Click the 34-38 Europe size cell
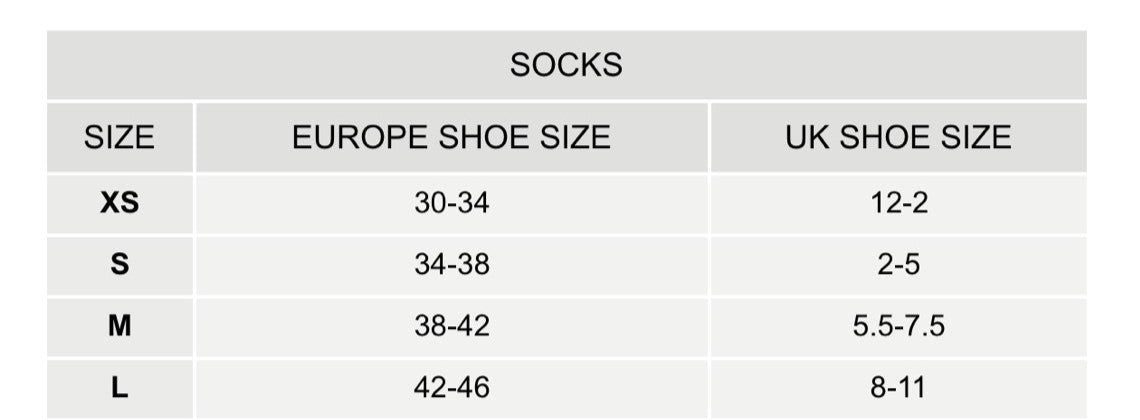Image resolution: width=1140 pixels, height=420 pixels. coord(452,265)
